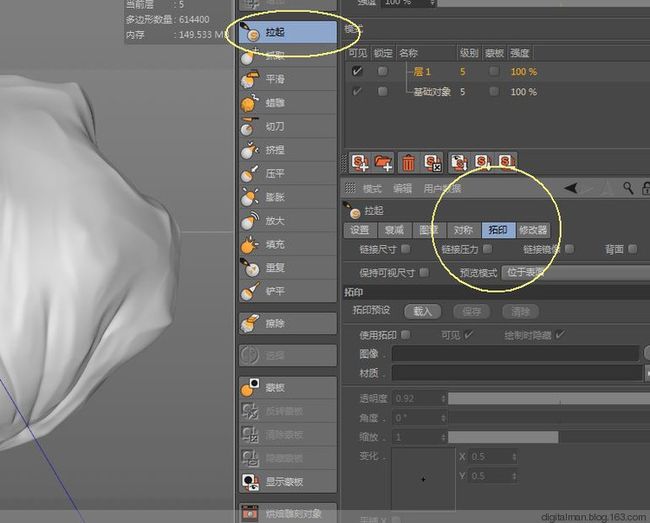
Task: Select the 填充 (Fill) brush
Action: click(288, 245)
